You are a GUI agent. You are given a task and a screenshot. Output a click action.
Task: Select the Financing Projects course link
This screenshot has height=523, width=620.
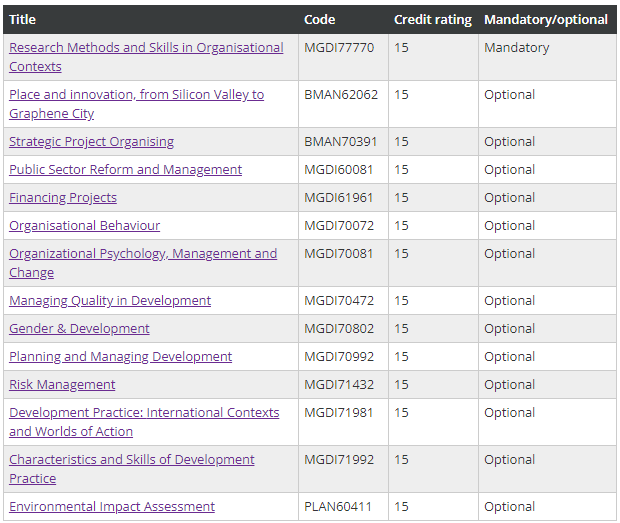(63, 198)
